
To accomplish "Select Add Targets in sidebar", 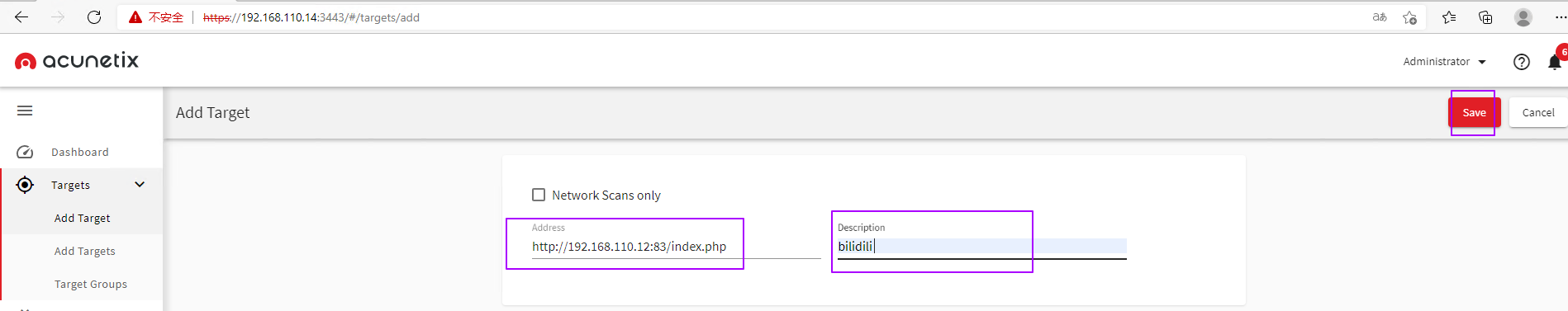I will pos(85,251).
